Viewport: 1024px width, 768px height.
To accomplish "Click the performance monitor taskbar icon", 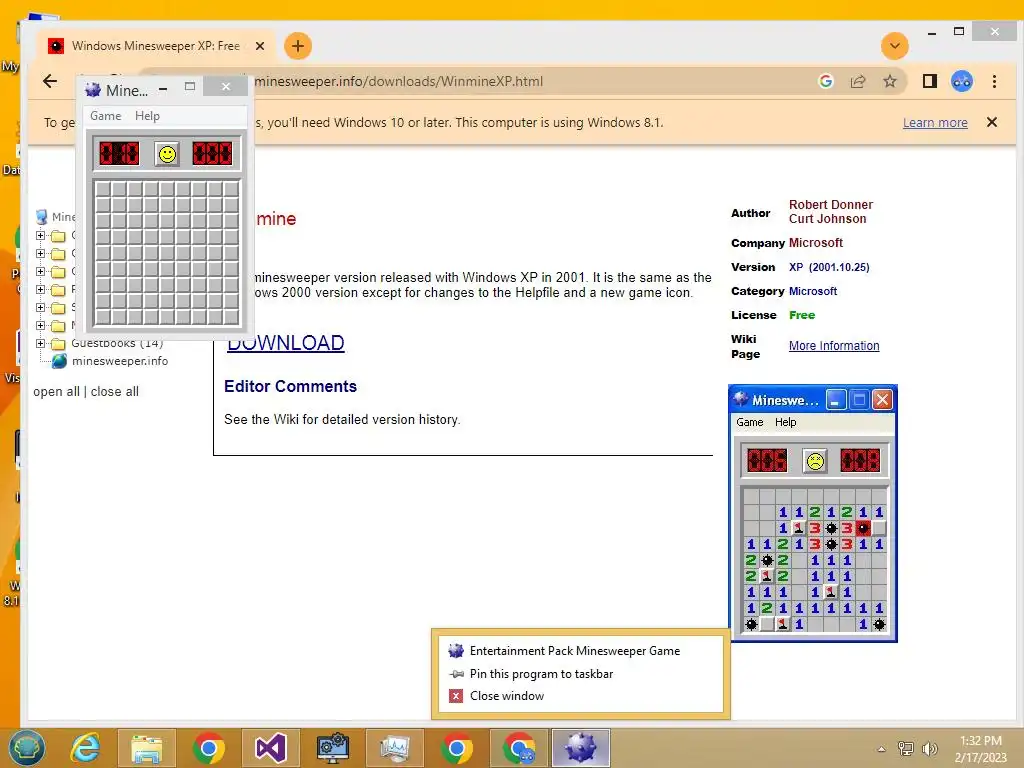I will (394, 748).
